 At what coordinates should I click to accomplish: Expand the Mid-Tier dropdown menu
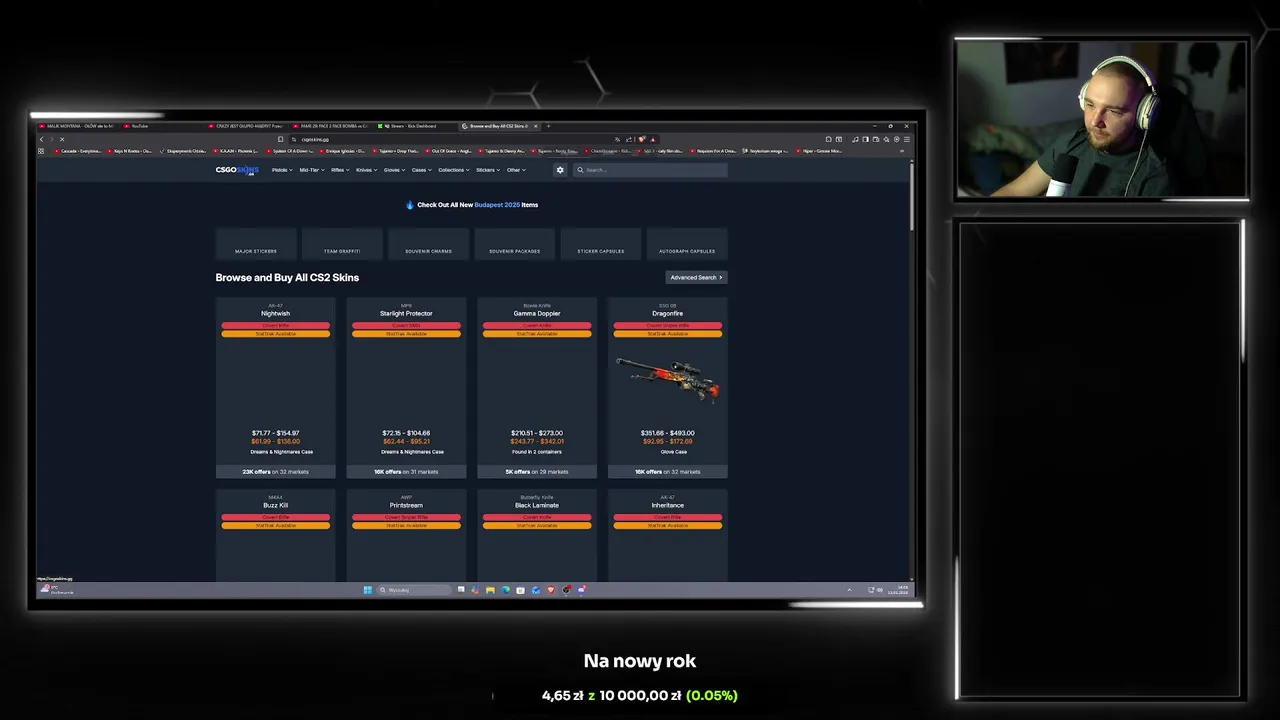[x=311, y=170]
